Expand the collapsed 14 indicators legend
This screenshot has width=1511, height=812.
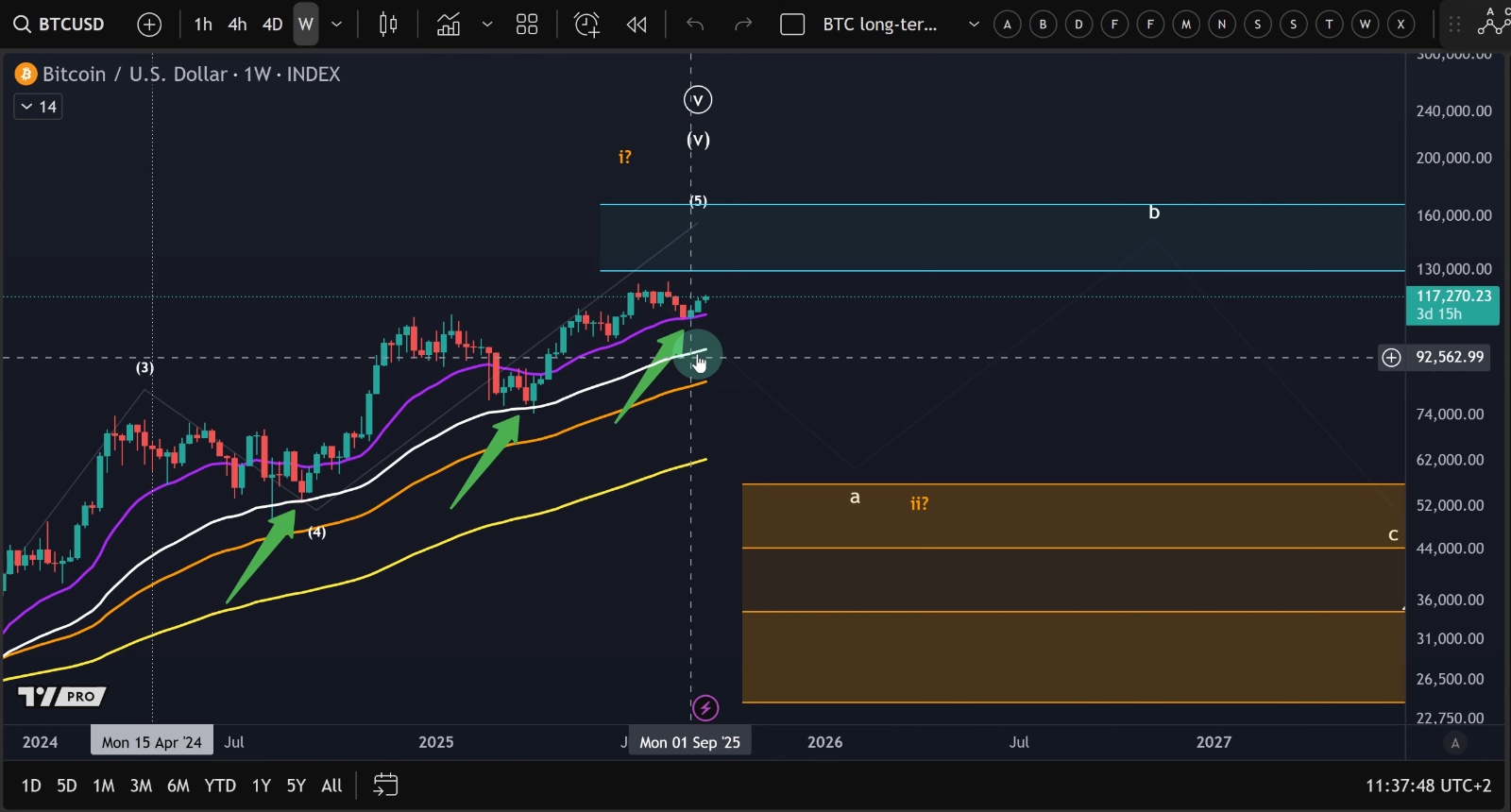39,107
